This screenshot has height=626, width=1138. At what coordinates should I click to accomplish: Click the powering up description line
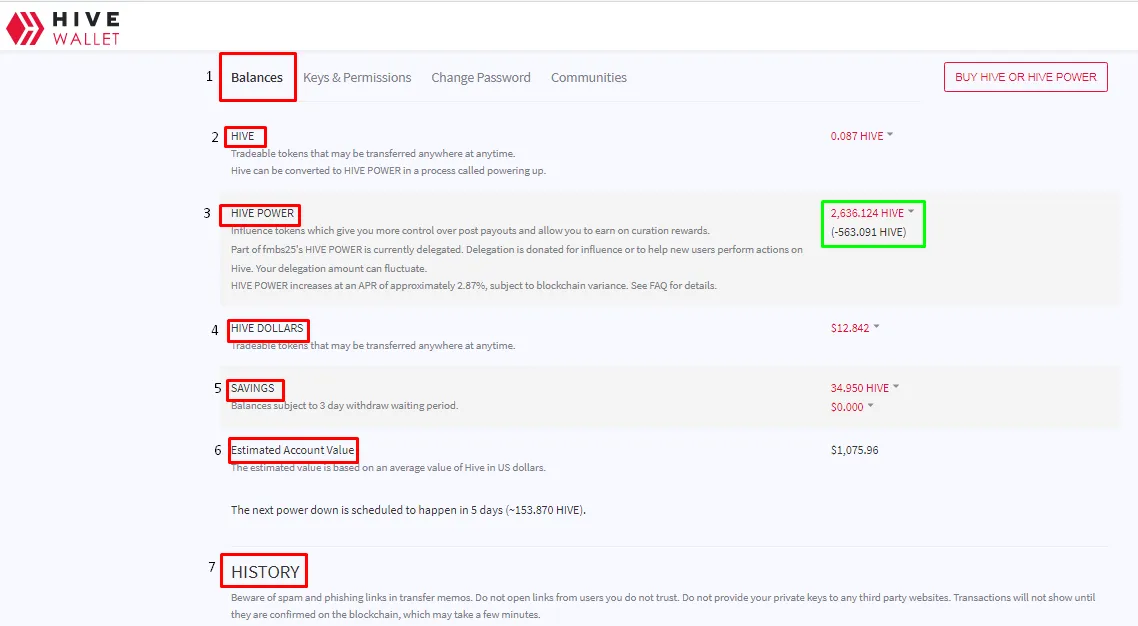(x=388, y=170)
